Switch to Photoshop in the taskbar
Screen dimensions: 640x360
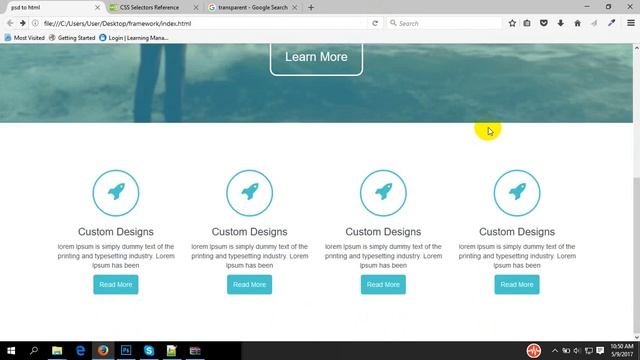(x=126, y=351)
